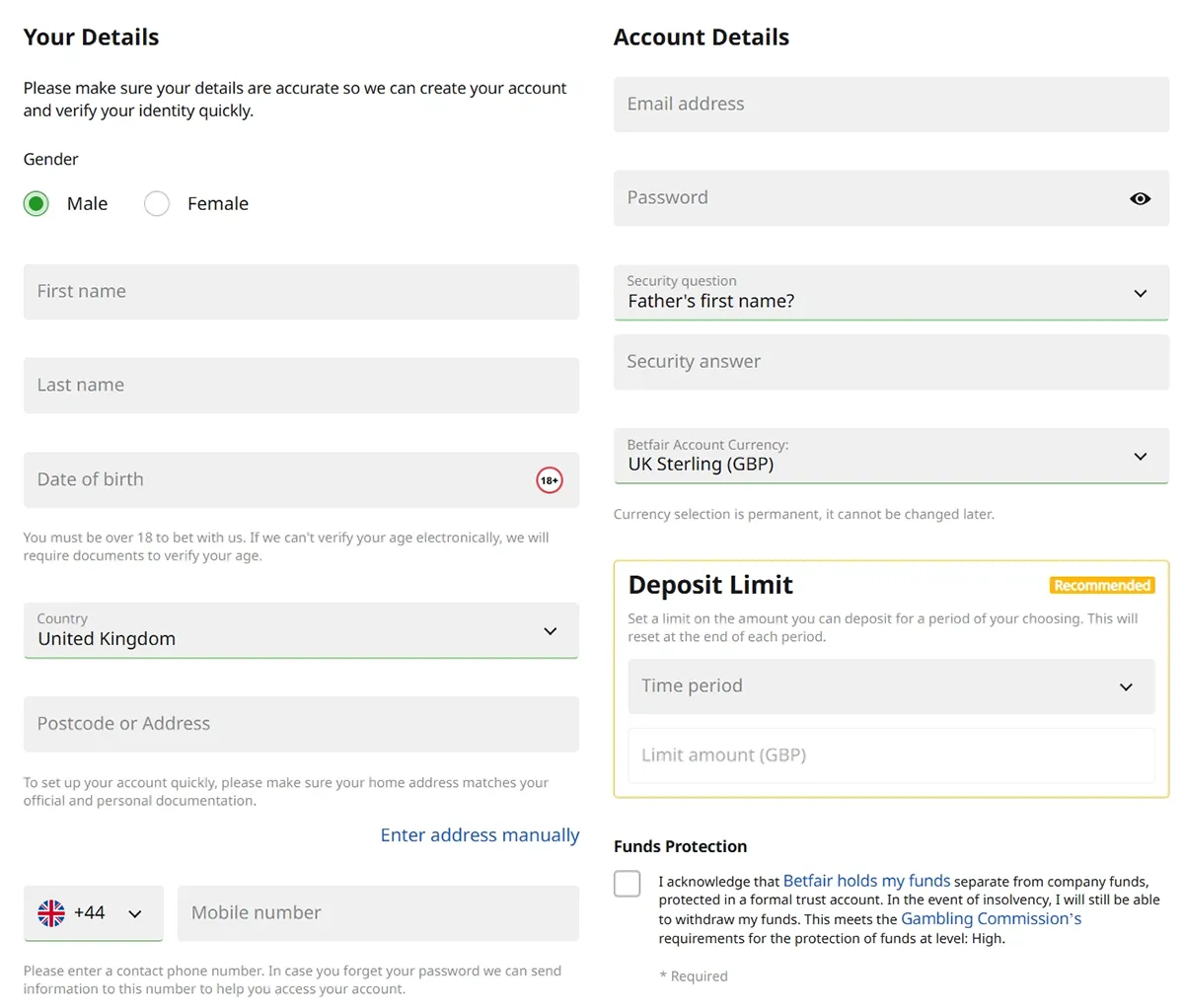Select the Female gender radio button

(x=156, y=203)
